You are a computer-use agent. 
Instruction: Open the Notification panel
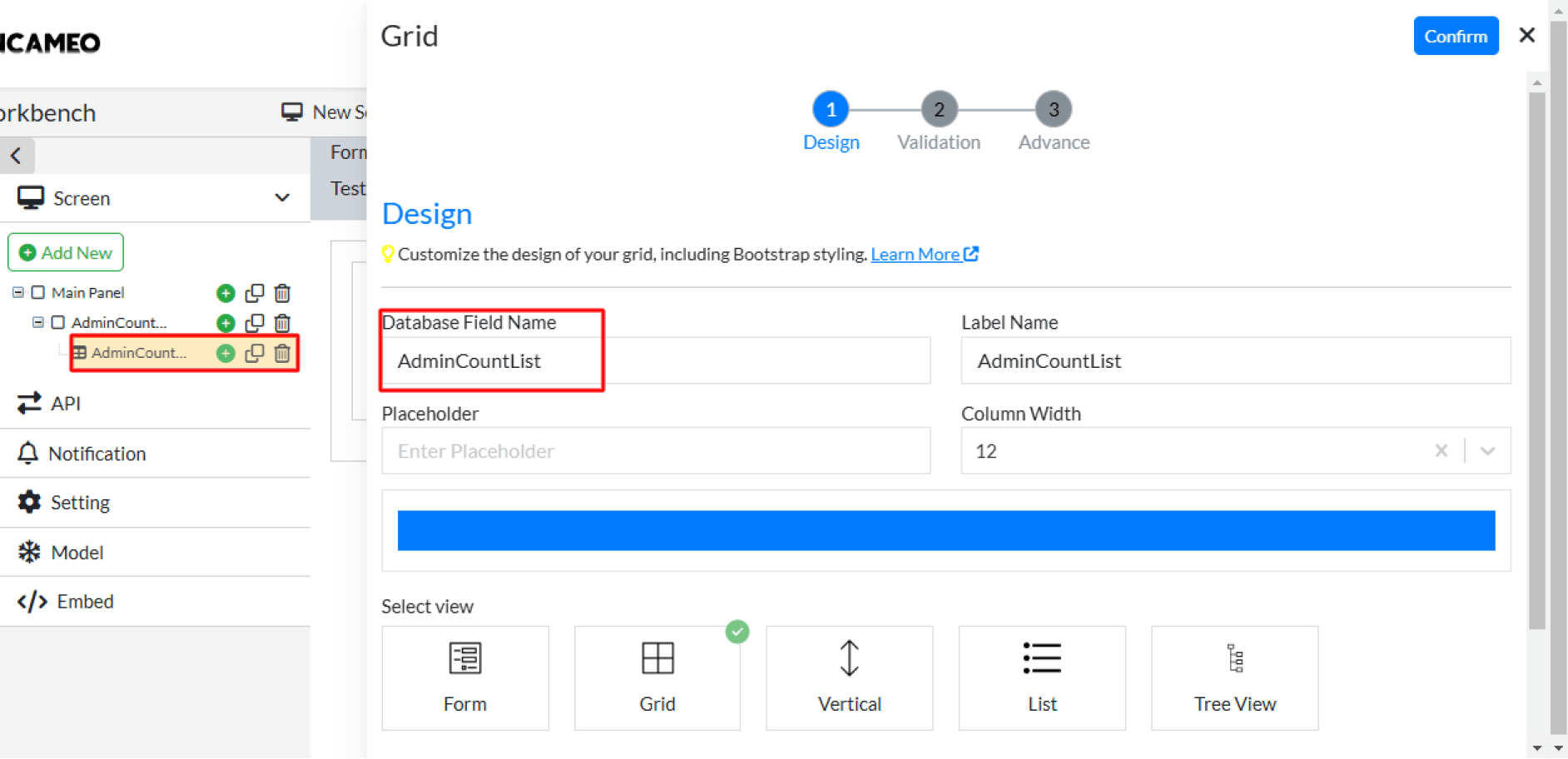tap(97, 454)
